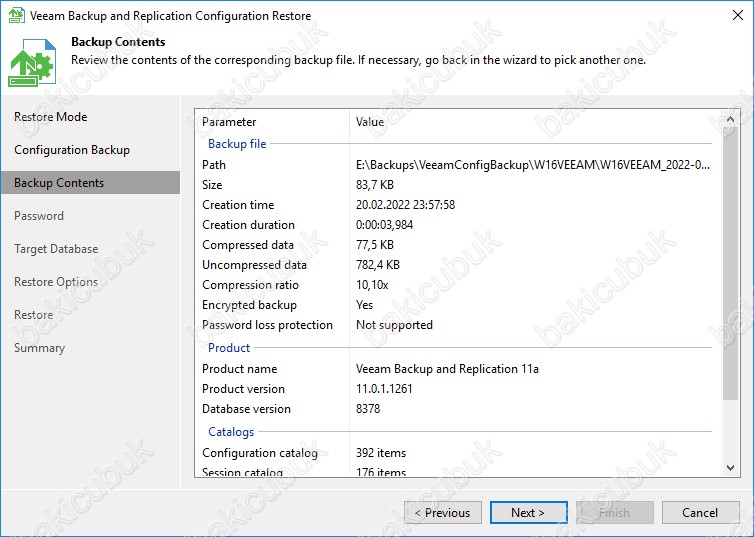Click the Compression ratio label
The image size is (754, 537).
click(251, 285)
